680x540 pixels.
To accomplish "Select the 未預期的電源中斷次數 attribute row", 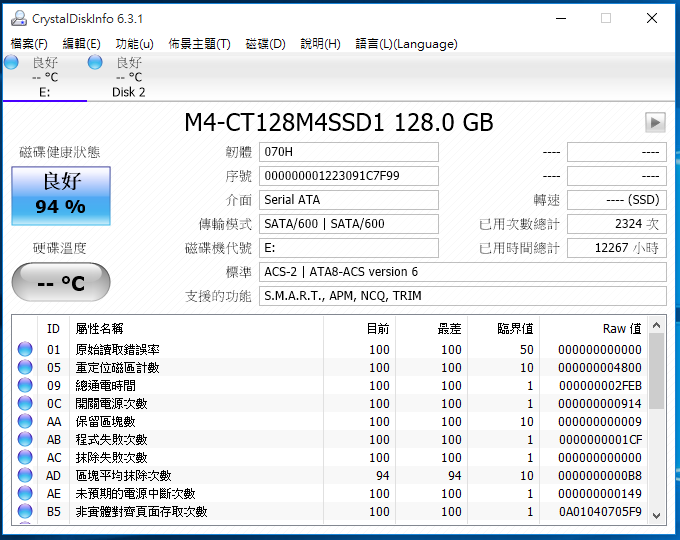I will point(330,493).
